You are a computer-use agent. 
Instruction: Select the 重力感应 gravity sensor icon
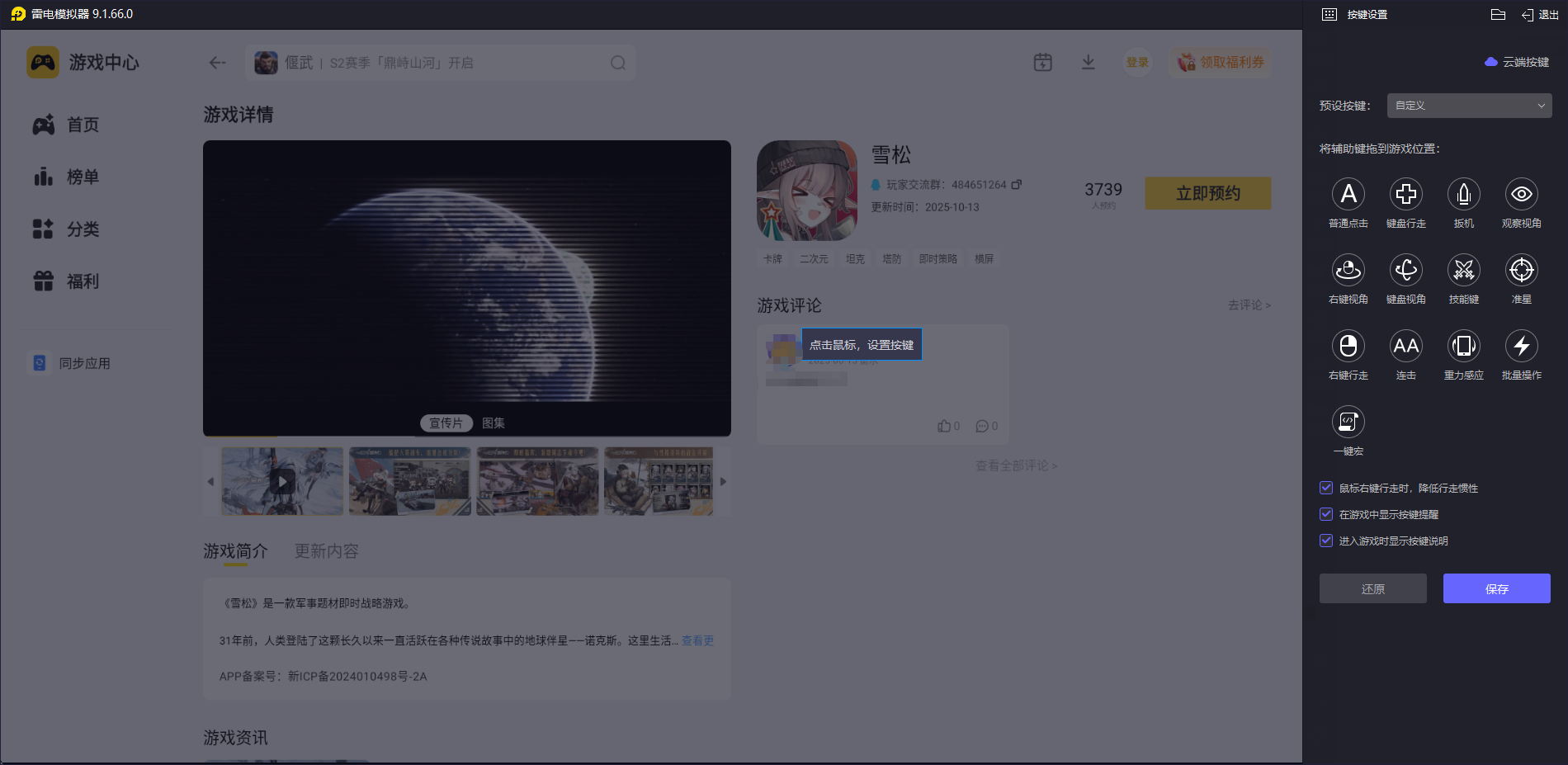tap(1463, 347)
